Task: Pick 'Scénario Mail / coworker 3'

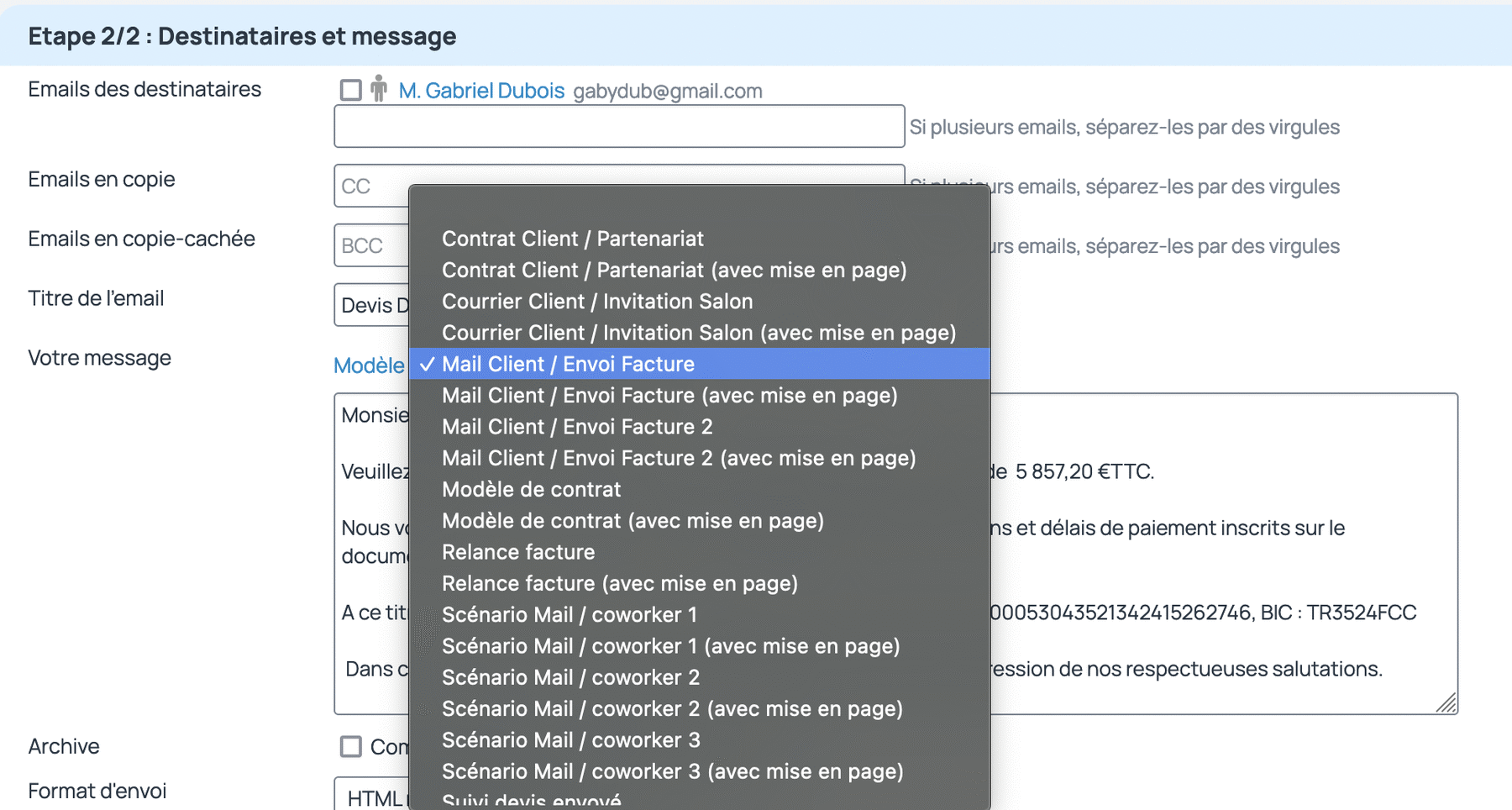Action: pos(699,740)
